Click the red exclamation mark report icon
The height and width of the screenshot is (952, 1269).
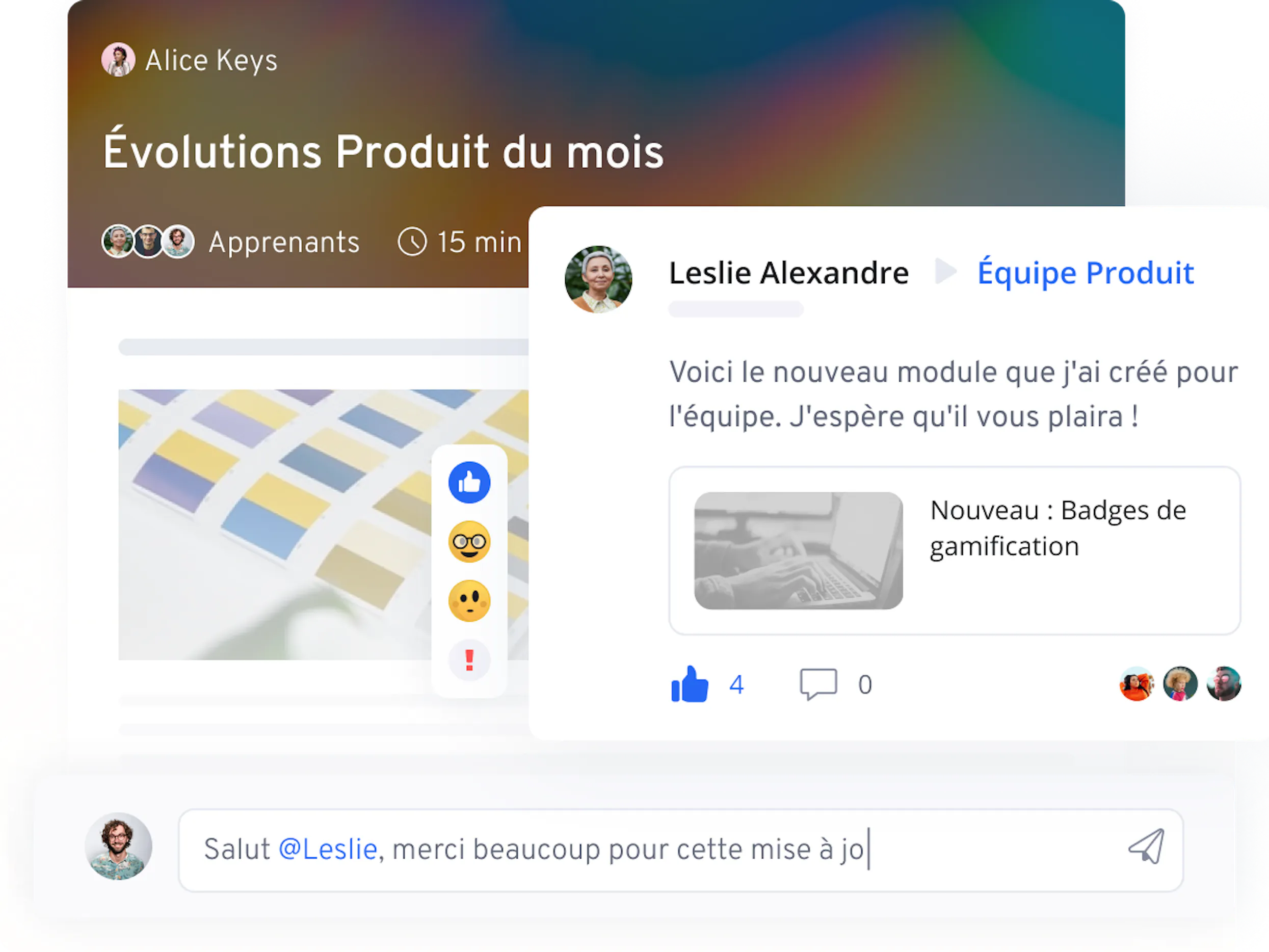click(x=469, y=660)
